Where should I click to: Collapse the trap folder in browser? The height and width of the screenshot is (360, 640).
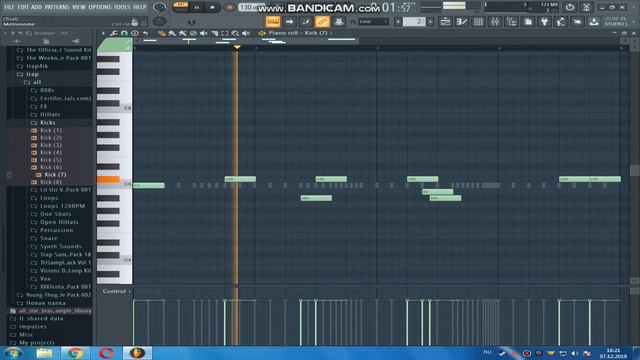click(32, 74)
